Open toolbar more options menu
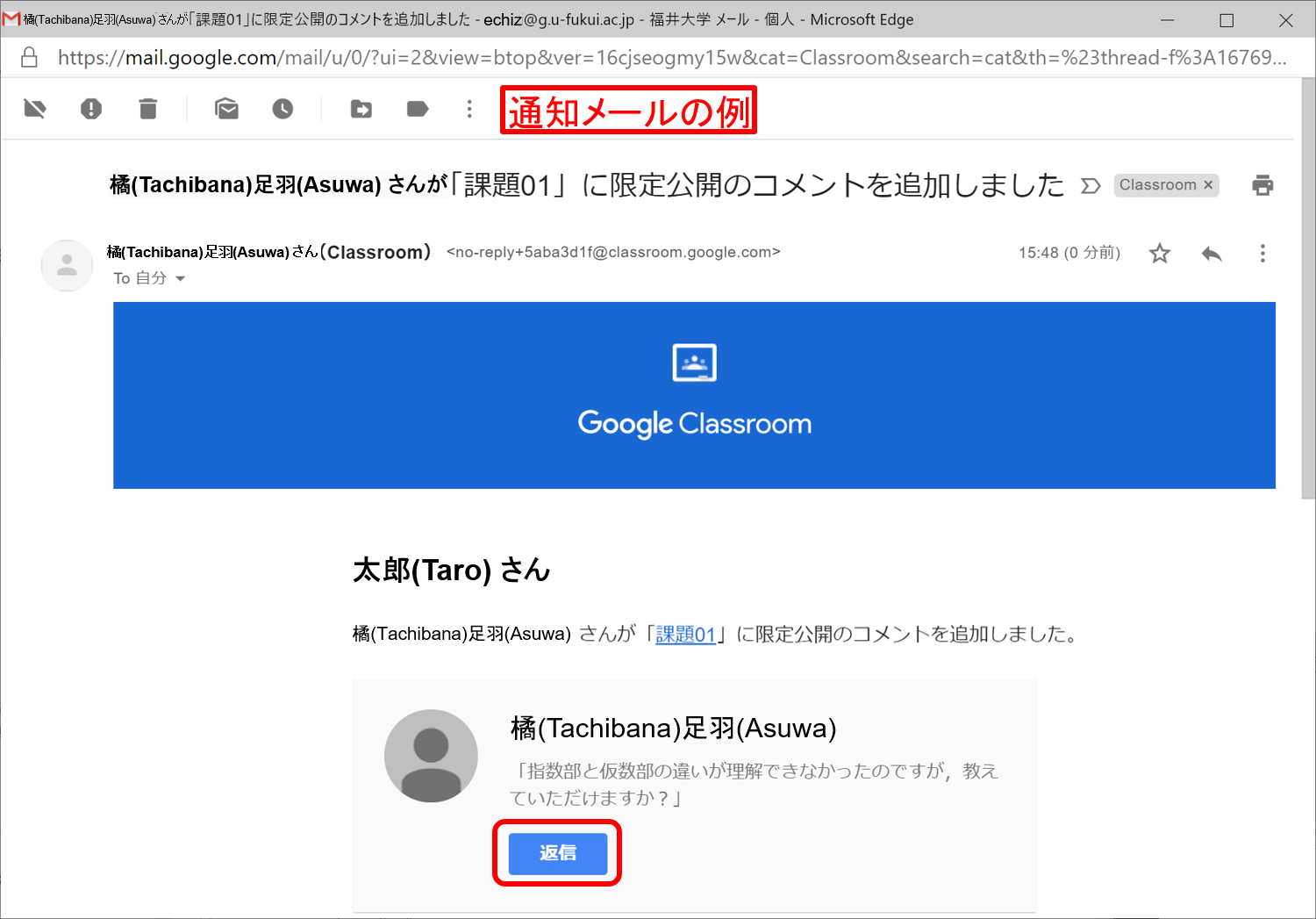This screenshot has height=919, width=1316. (x=469, y=109)
